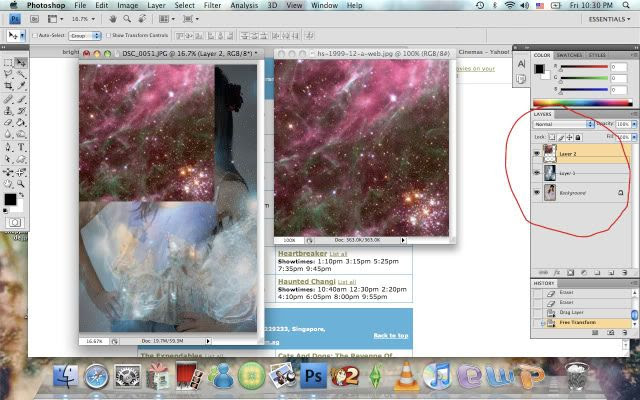Click the Rotate View tool in application bar
640x400 pixels.
pos(142,19)
